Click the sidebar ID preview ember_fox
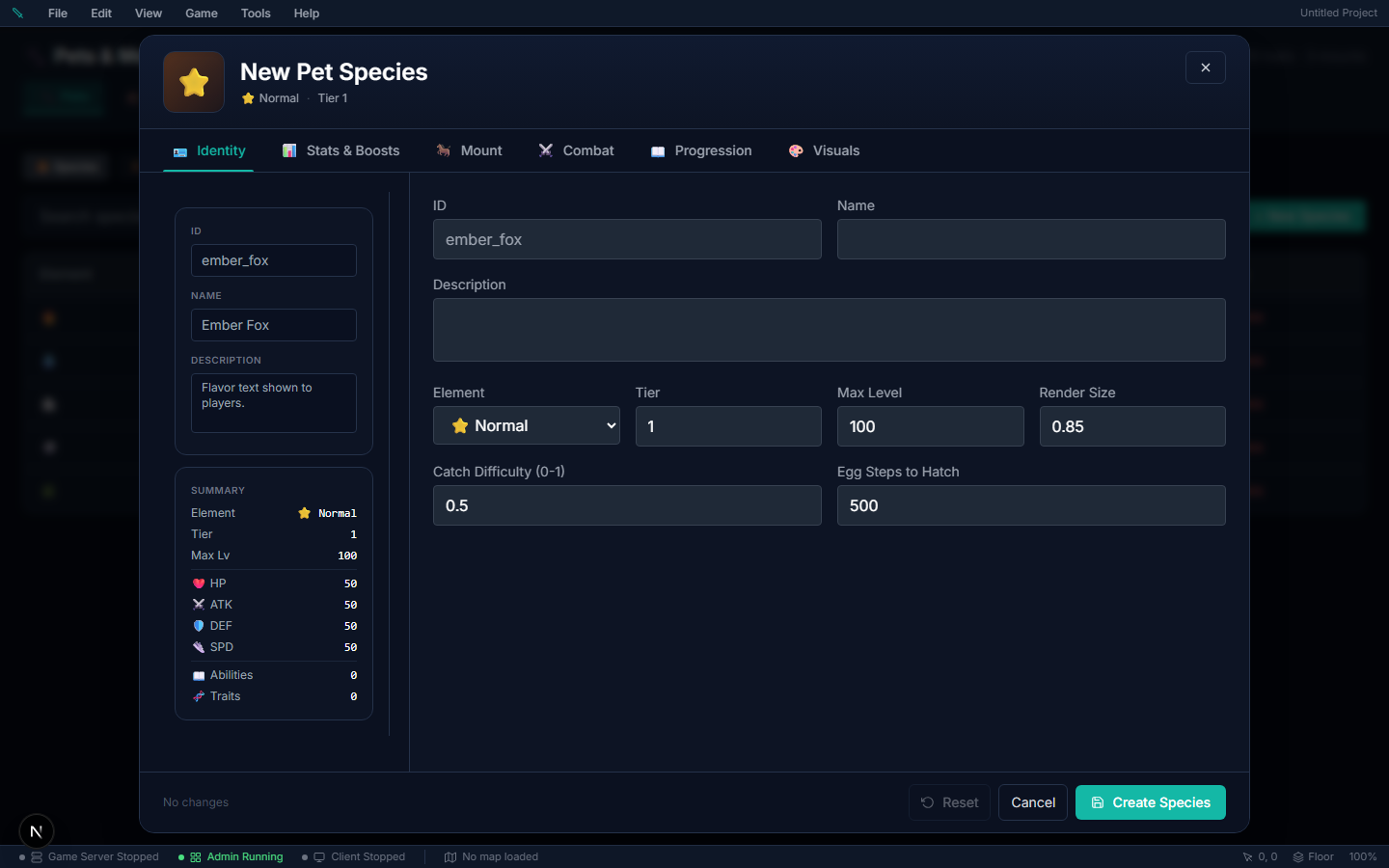Viewport: 1389px width, 868px height. (274, 260)
